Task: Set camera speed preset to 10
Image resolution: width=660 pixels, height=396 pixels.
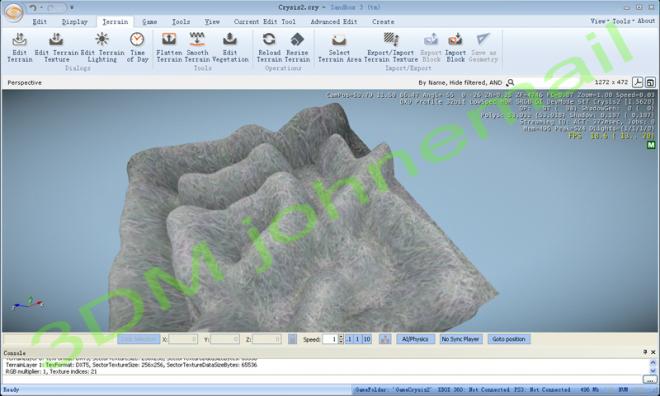Action: (x=367, y=339)
